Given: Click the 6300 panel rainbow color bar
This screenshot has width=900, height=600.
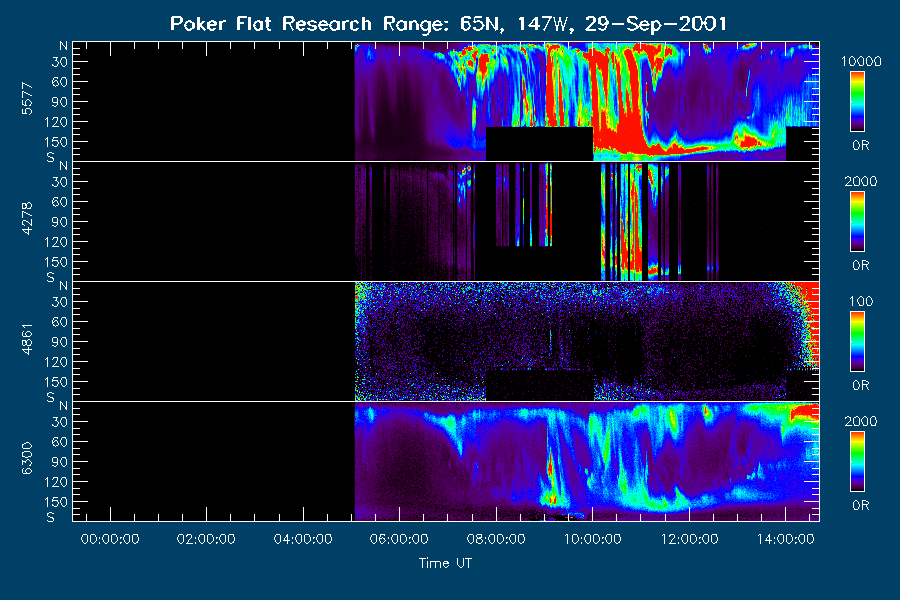Looking at the screenshot, I should point(858,462).
